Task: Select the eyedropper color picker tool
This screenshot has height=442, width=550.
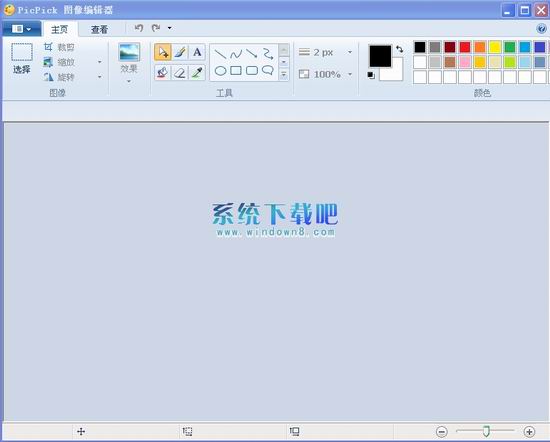Action: click(x=197, y=73)
